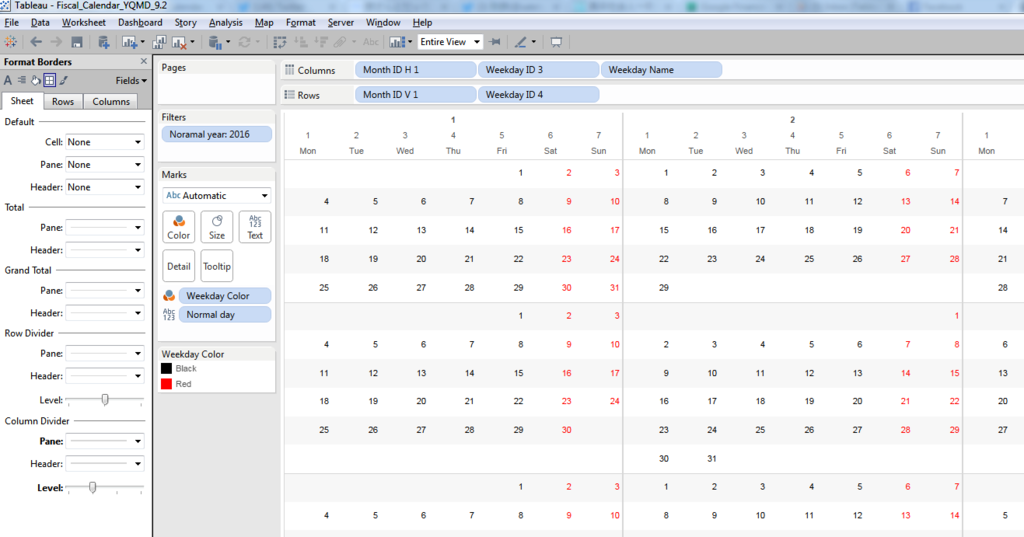Select the Format Font 'A' icon
This screenshot has height=537, width=1024.
pyautogui.click(x=8, y=80)
